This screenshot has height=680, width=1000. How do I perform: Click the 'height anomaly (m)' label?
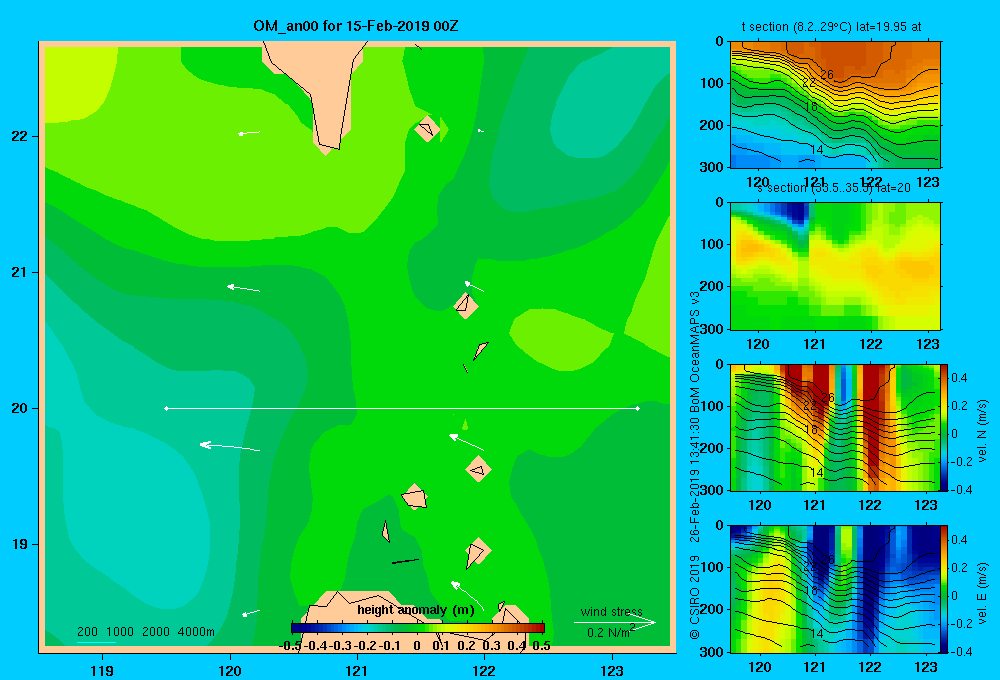click(x=416, y=610)
